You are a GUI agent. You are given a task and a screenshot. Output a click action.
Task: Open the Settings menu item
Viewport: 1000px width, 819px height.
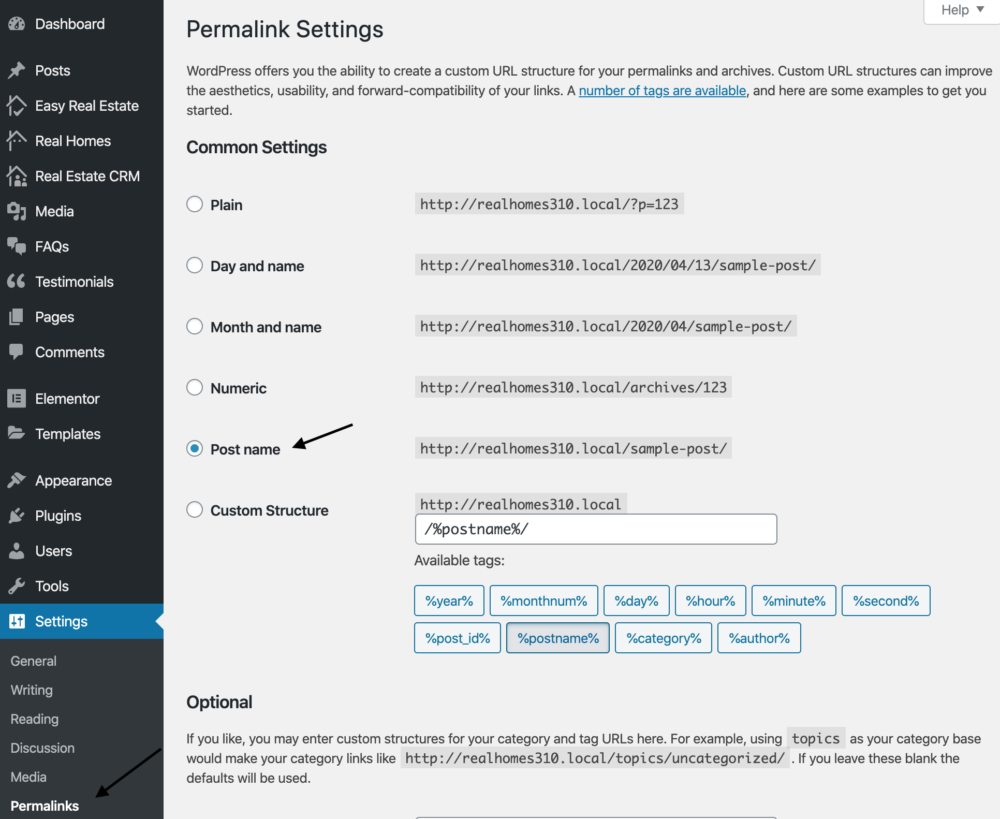pyautogui.click(x=82, y=621)
